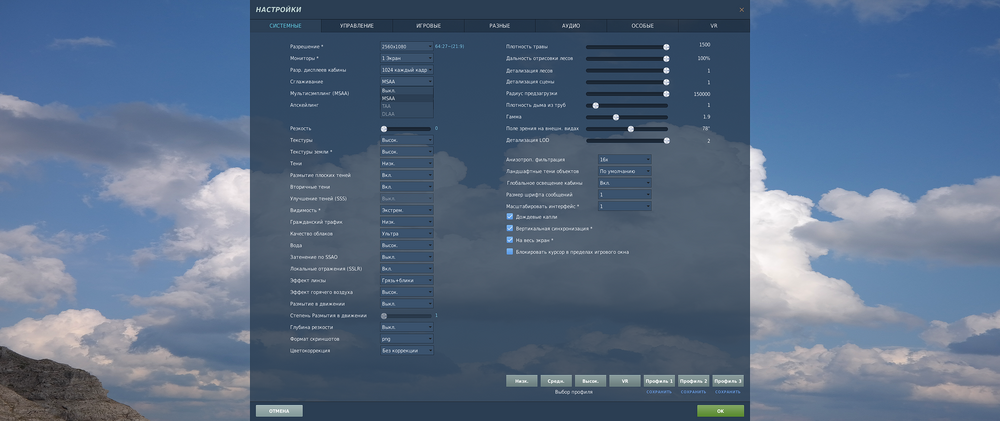
Task: Expand Размер шрифта сообщений dropdown
Action: coord(624,195)
